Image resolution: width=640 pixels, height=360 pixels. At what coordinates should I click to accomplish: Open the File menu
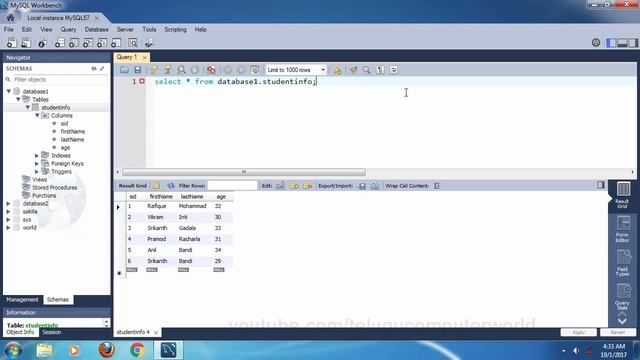click(x=9, y=29)
